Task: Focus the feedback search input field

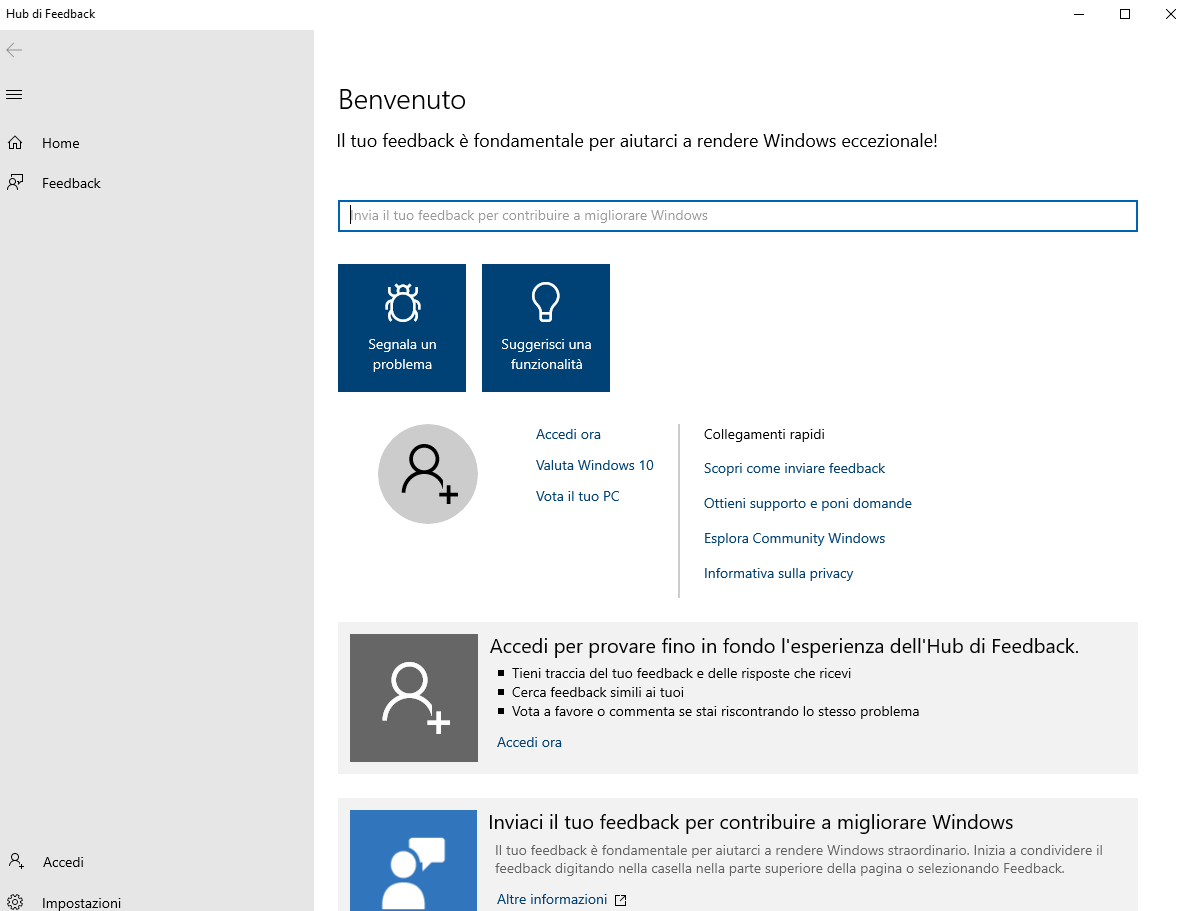Action: pyautogui.click(x=737, y=216)
